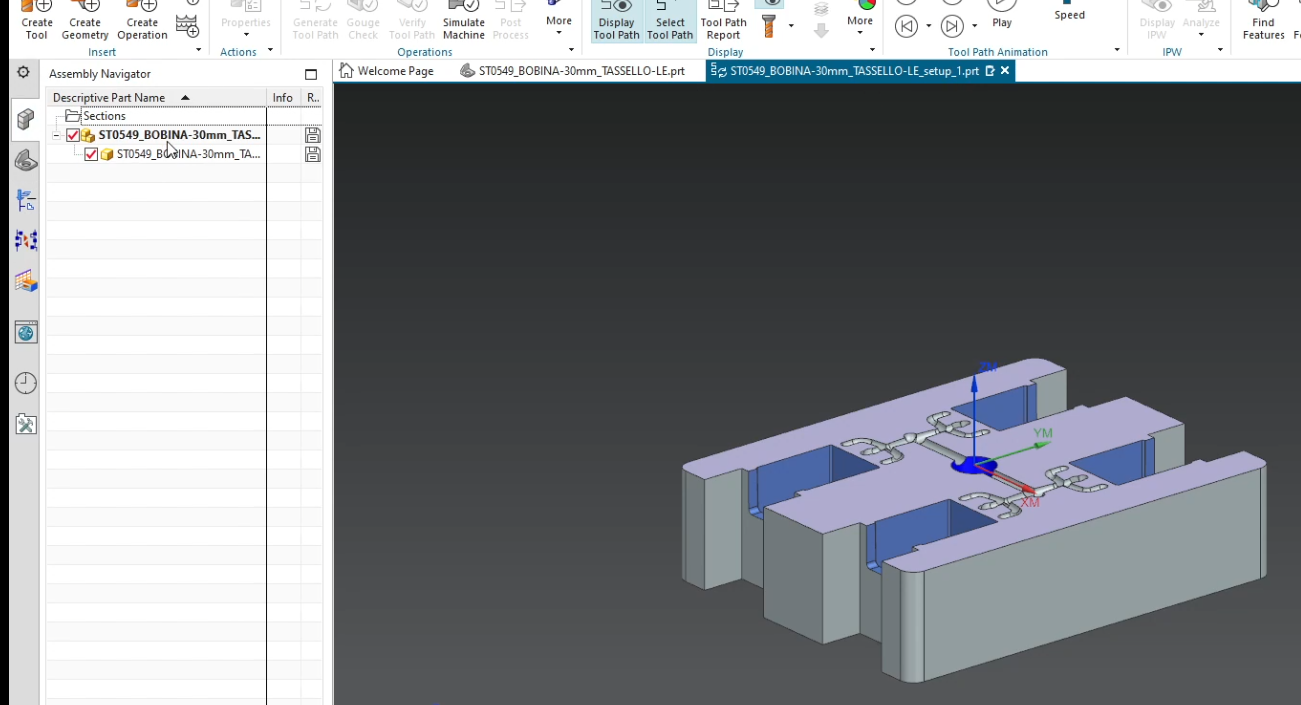
Task: Activate Display Tool Path
Action: (x=615, y=22)
